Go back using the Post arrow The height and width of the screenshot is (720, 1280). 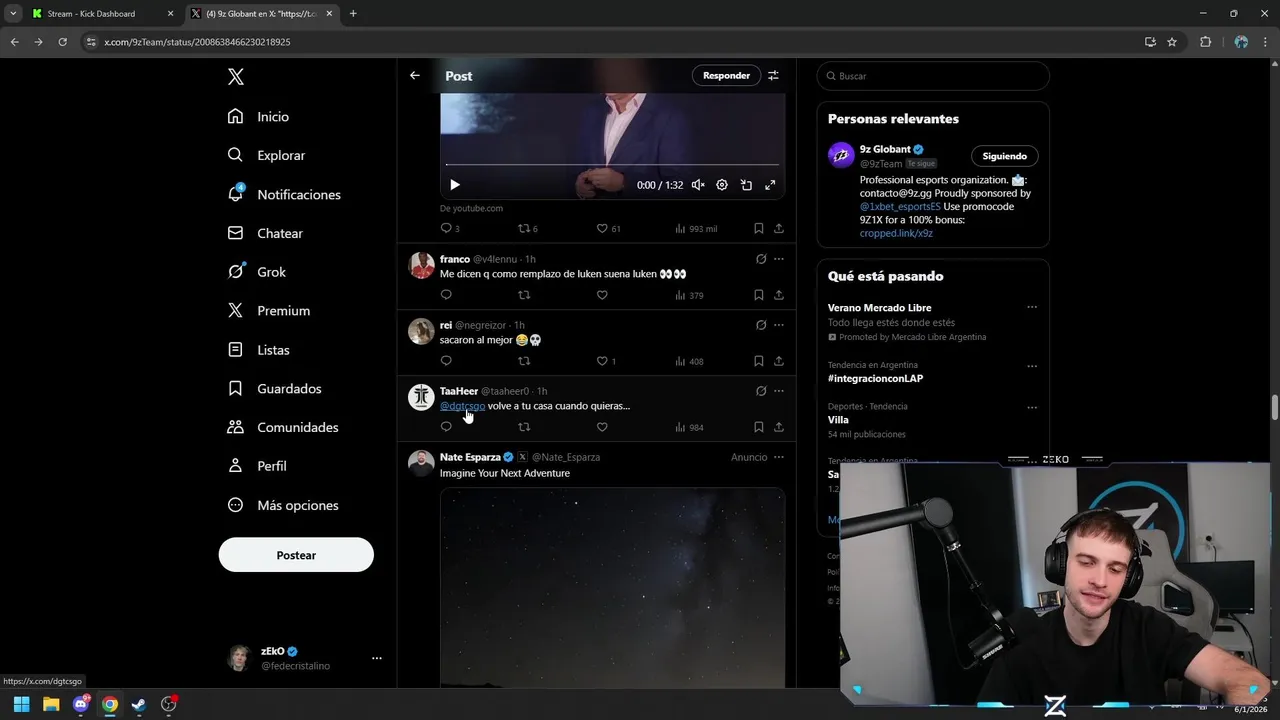tap(415, 75)
